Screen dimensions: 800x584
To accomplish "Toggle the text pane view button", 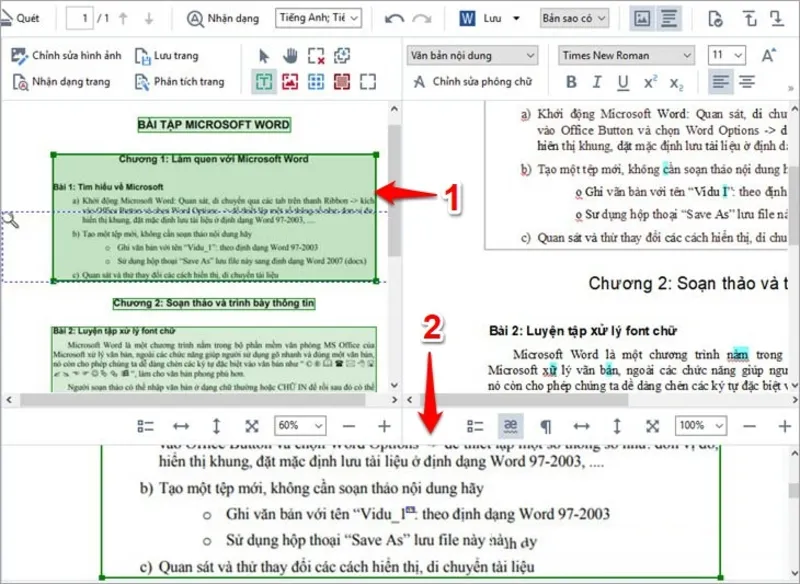I will (668, 18).
